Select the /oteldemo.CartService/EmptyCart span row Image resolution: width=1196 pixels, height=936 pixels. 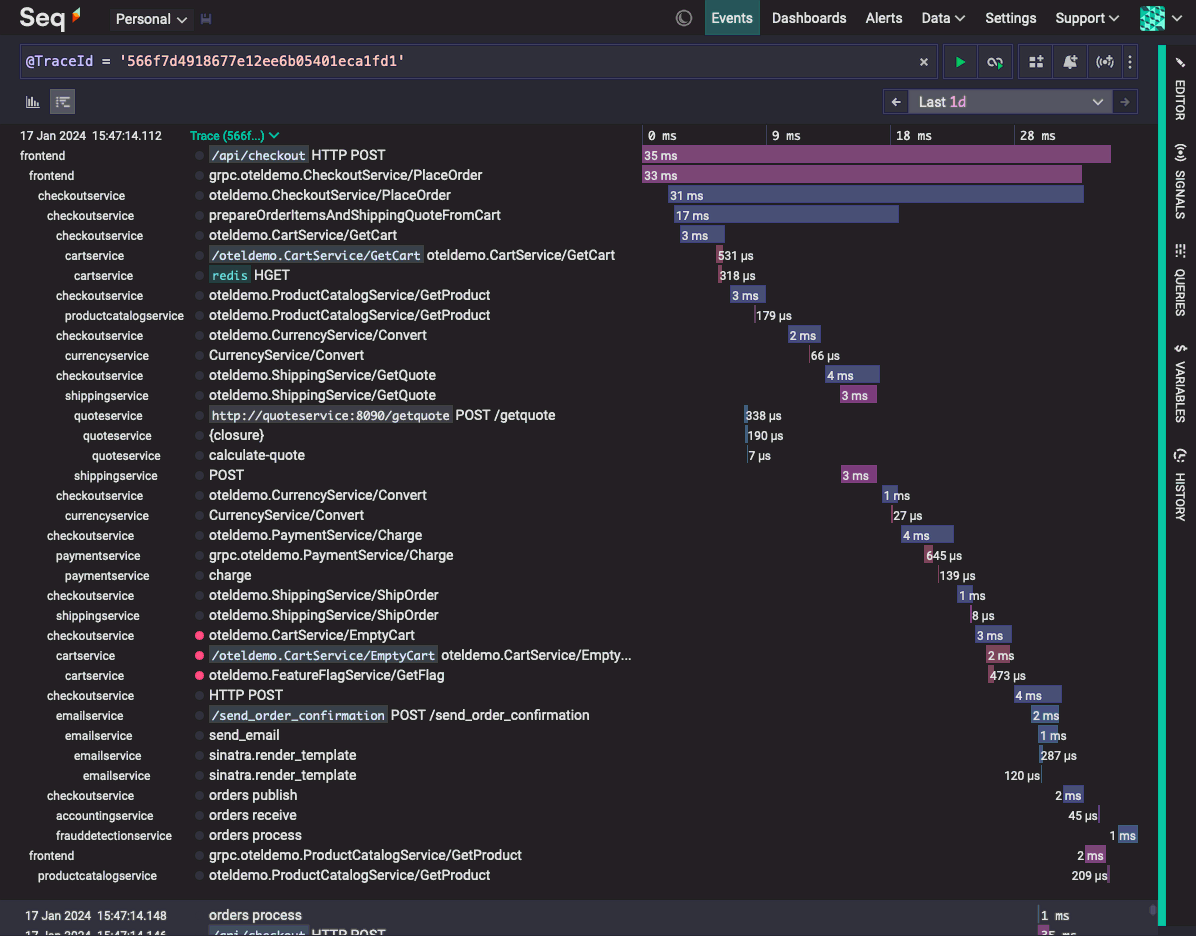tap(420, 655)
